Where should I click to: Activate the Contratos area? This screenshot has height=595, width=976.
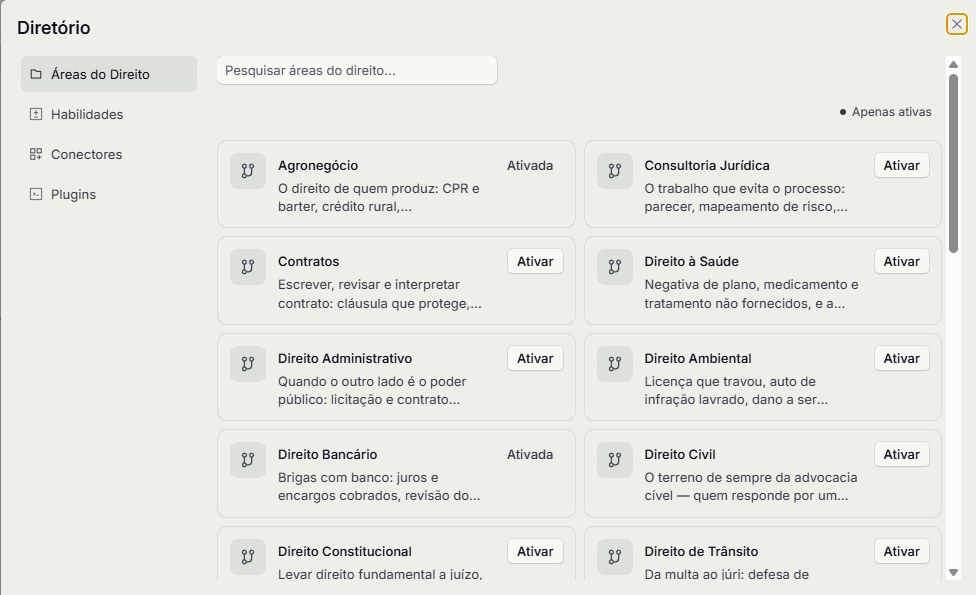535,261
